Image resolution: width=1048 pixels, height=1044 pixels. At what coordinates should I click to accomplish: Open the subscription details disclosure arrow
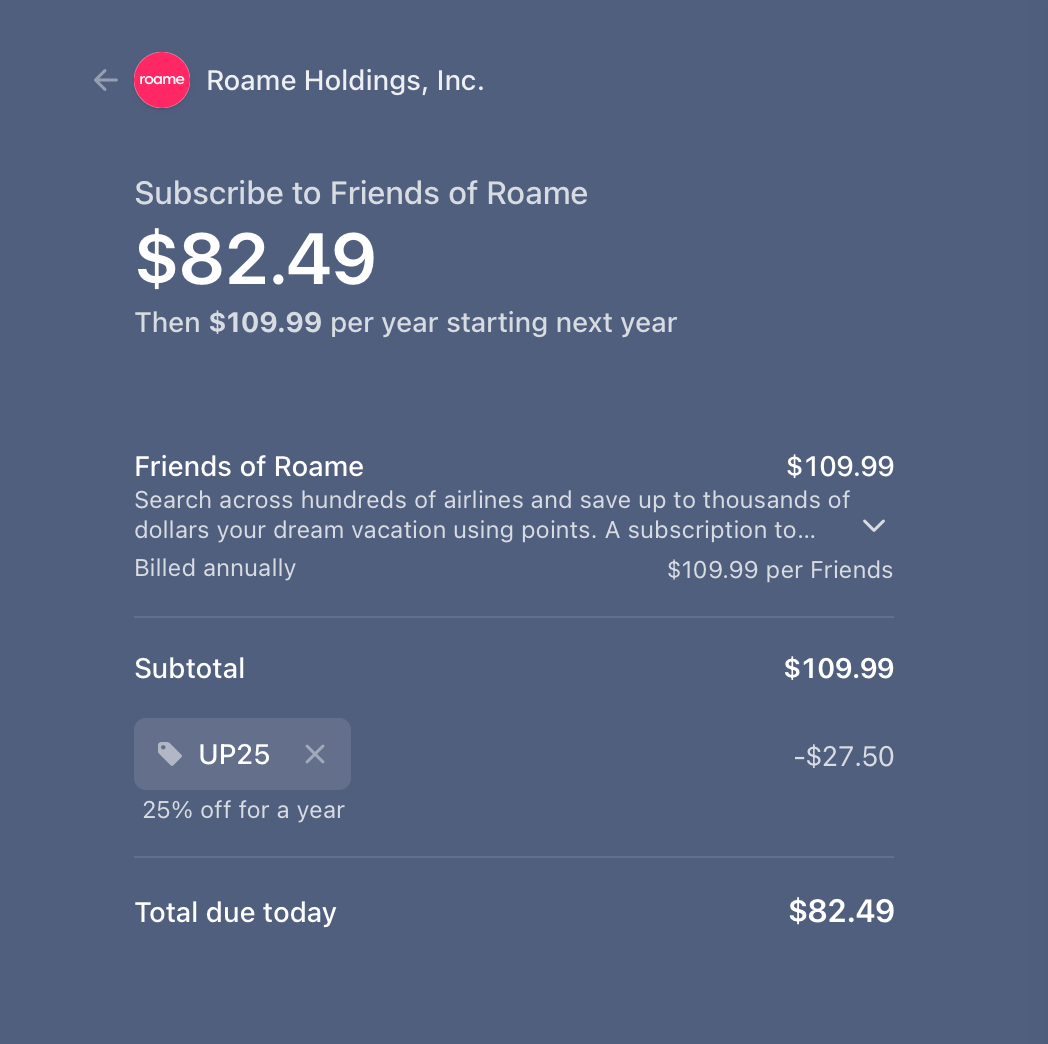pyautogui.click(x=872, y=526)
